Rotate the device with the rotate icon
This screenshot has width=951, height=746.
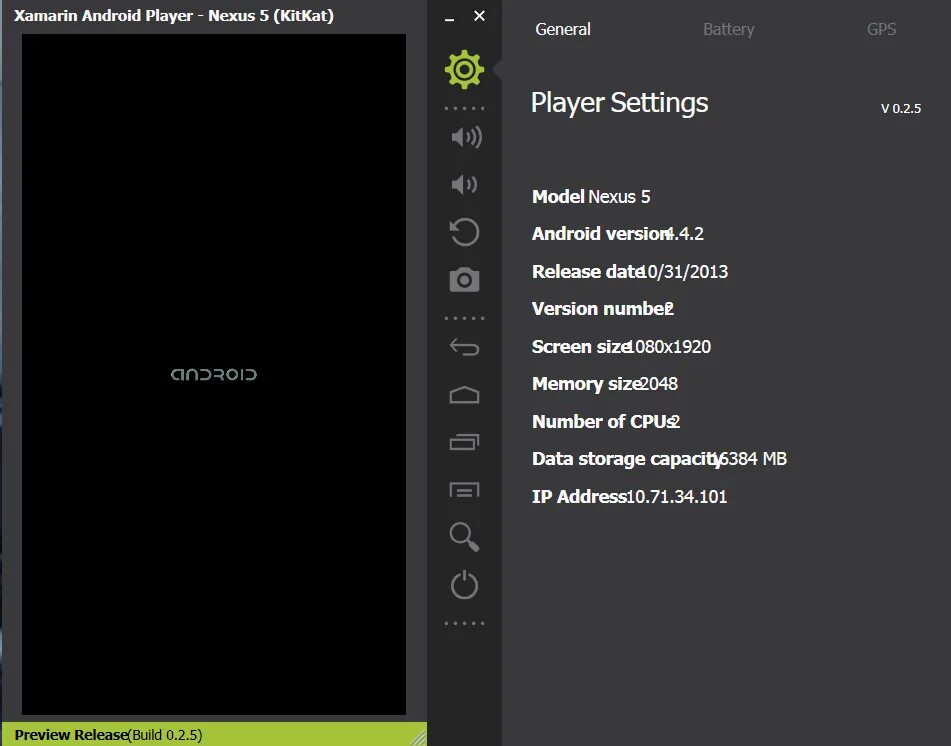pos(464,232)
